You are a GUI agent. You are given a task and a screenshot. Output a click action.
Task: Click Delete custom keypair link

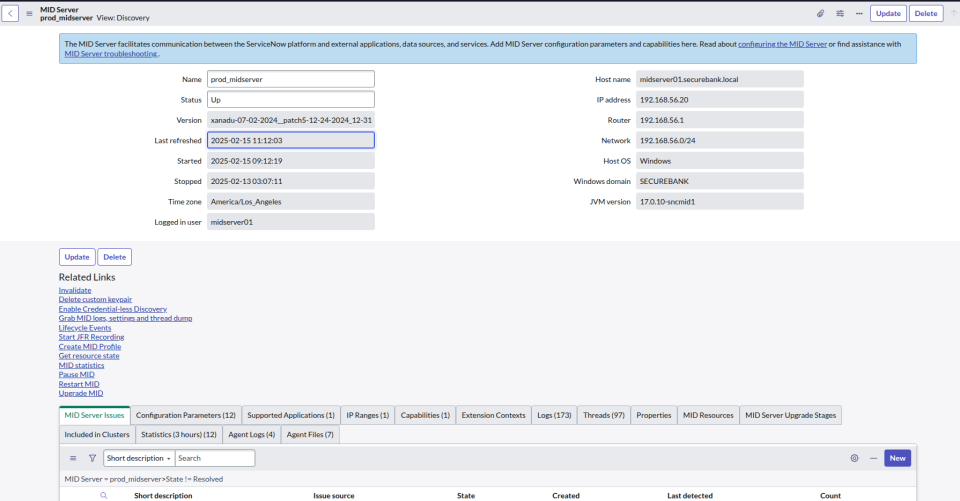click(x=95, y=299)
